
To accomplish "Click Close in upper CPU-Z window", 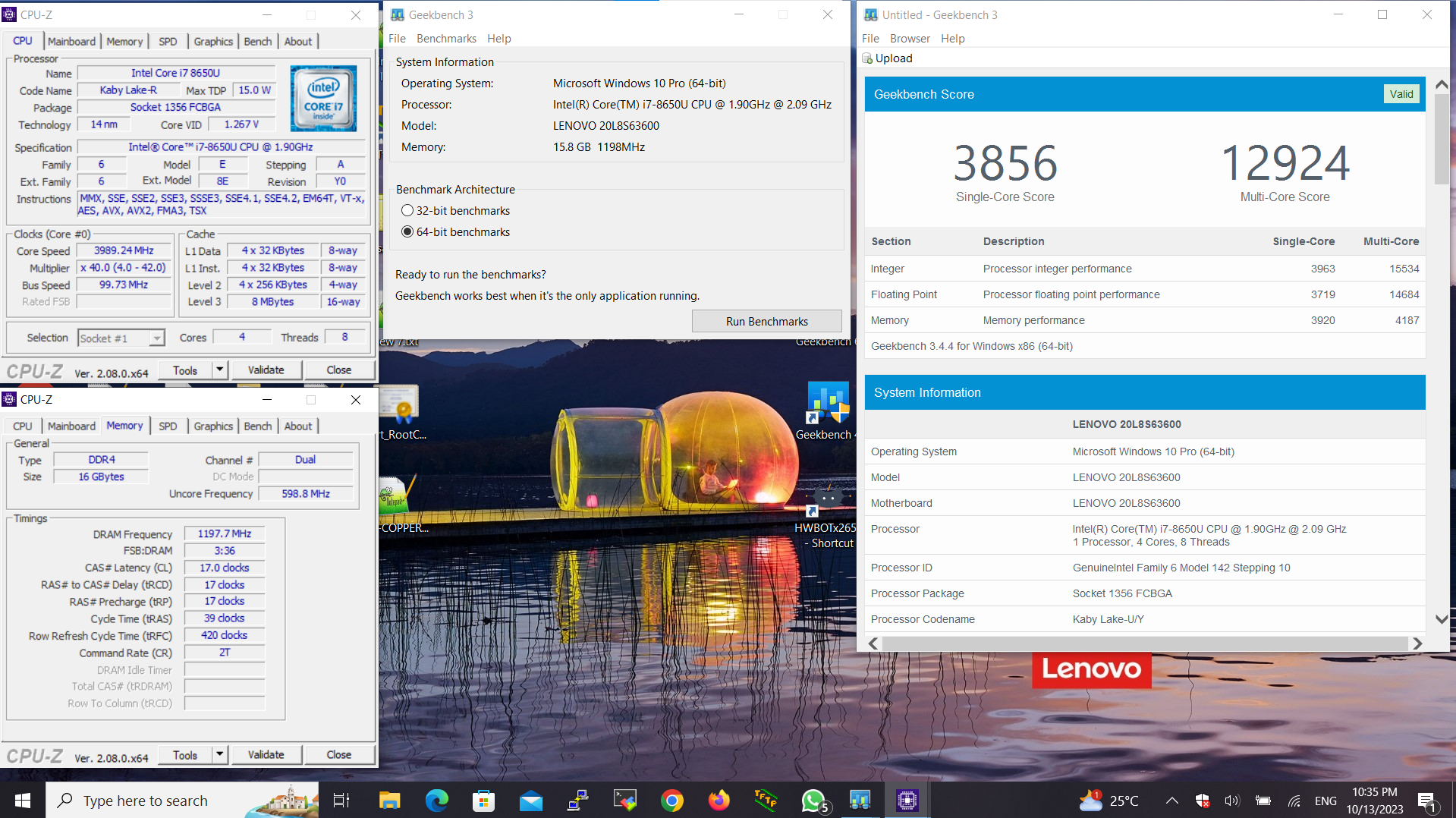I will (338, 370).
